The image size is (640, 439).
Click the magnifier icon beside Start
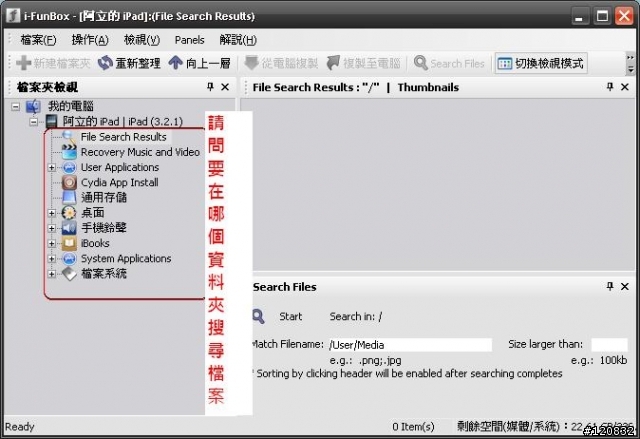pyautogui.click(x=258, y=317)
